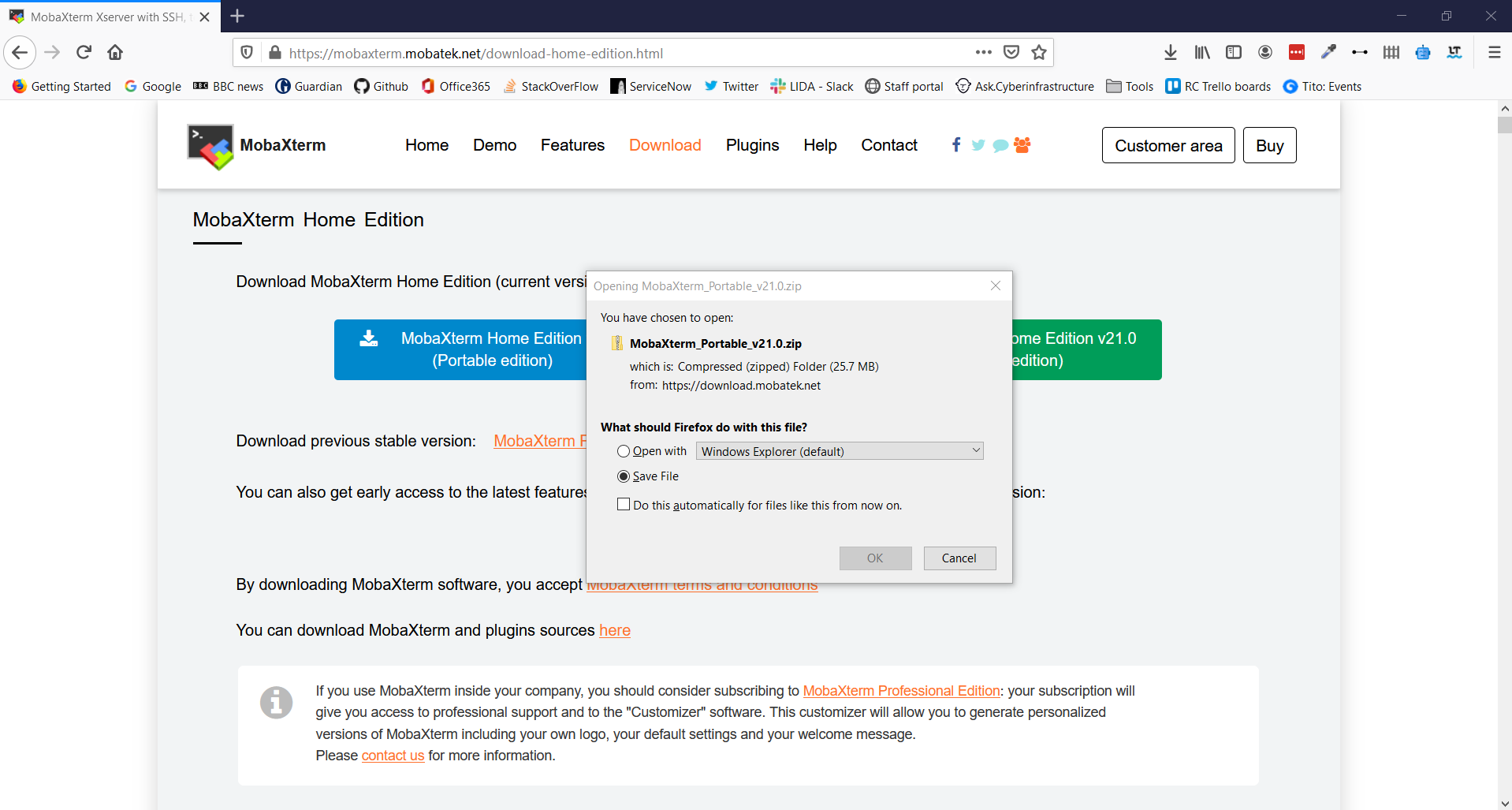Open the StackOverFlow bookmark
Screen dimensions: 1512x810
[550, 86]
